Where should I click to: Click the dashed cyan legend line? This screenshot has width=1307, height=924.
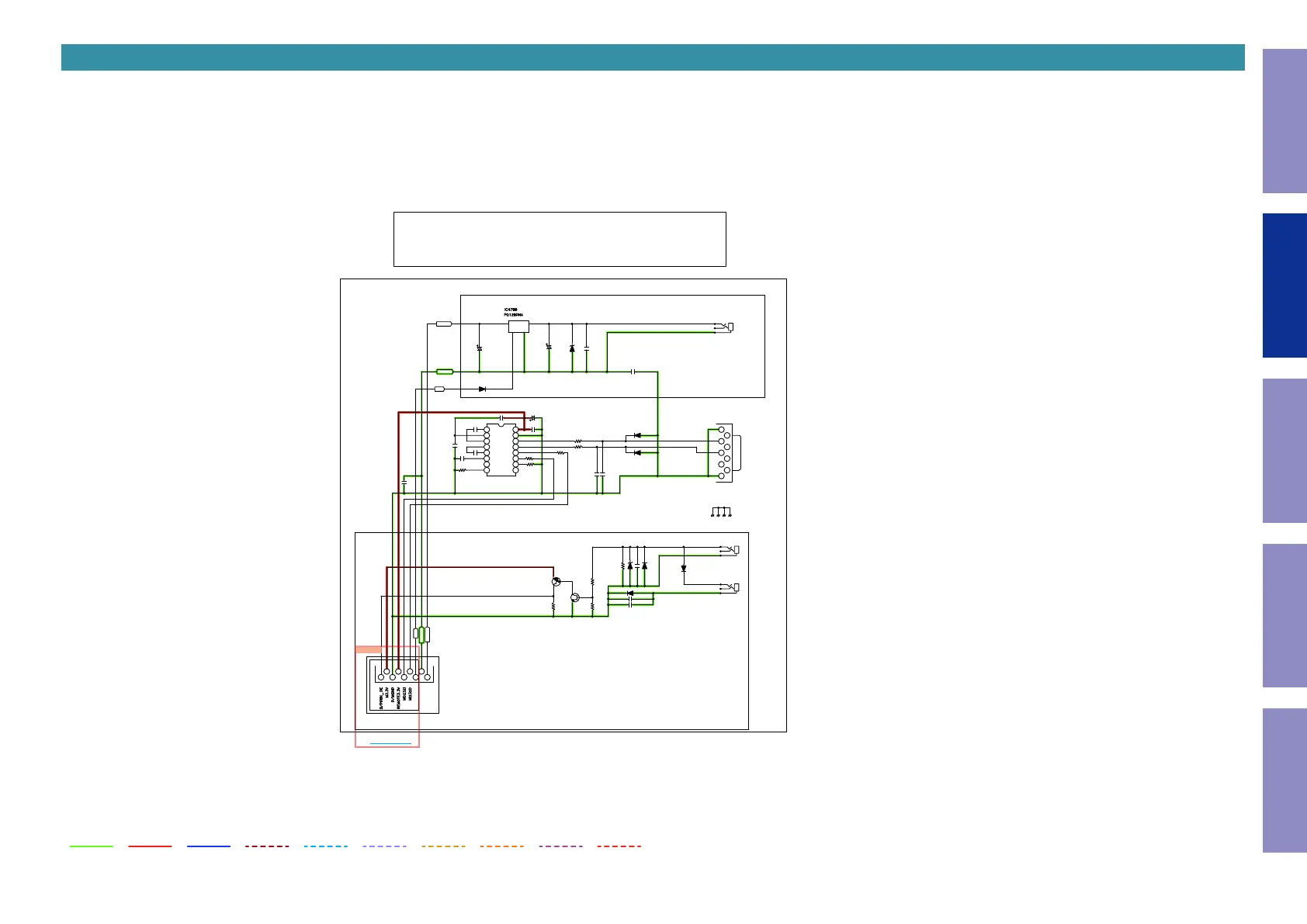pos(326,846)
